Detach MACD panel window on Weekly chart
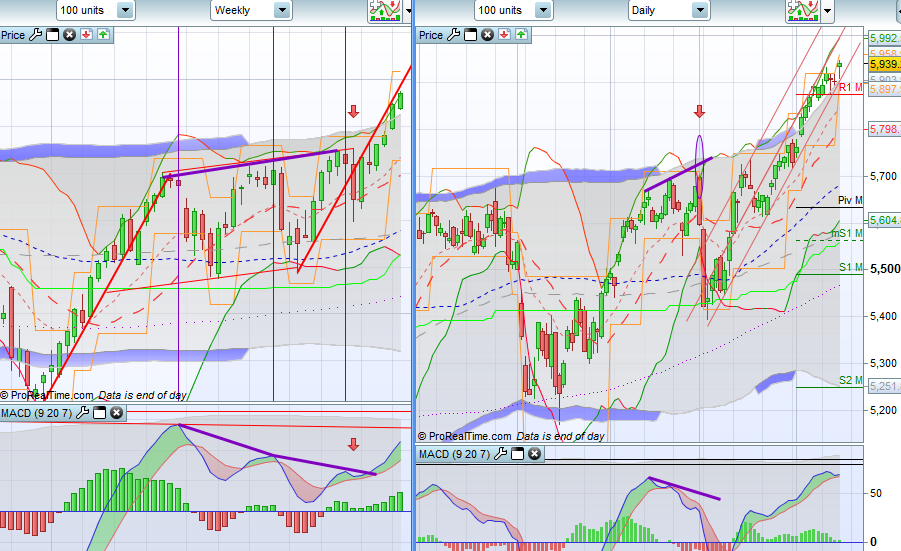Image resolution: width=901 pixels, height=551 pixels. point(99,413)
